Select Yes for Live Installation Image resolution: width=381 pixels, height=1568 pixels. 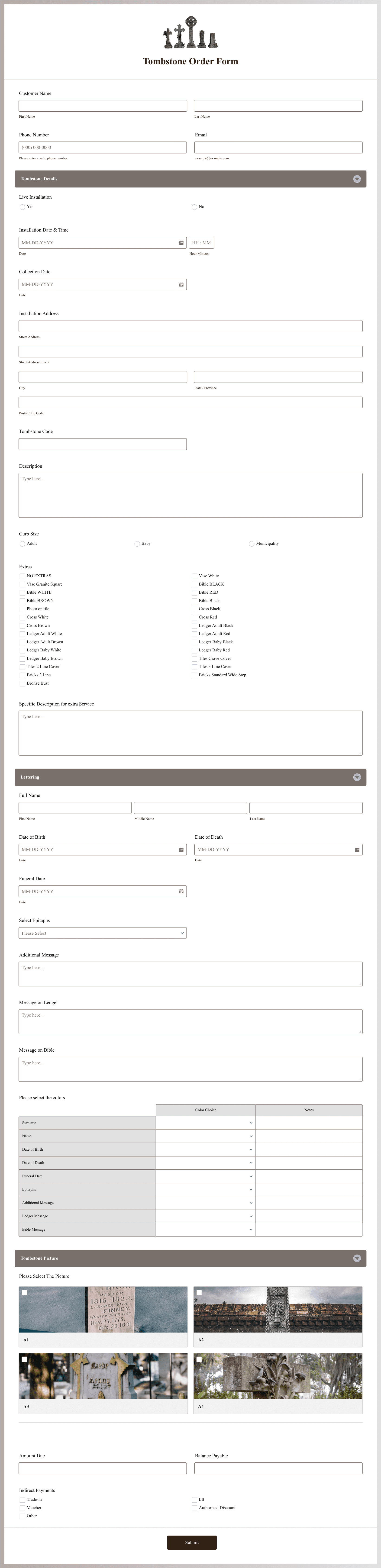23,207
